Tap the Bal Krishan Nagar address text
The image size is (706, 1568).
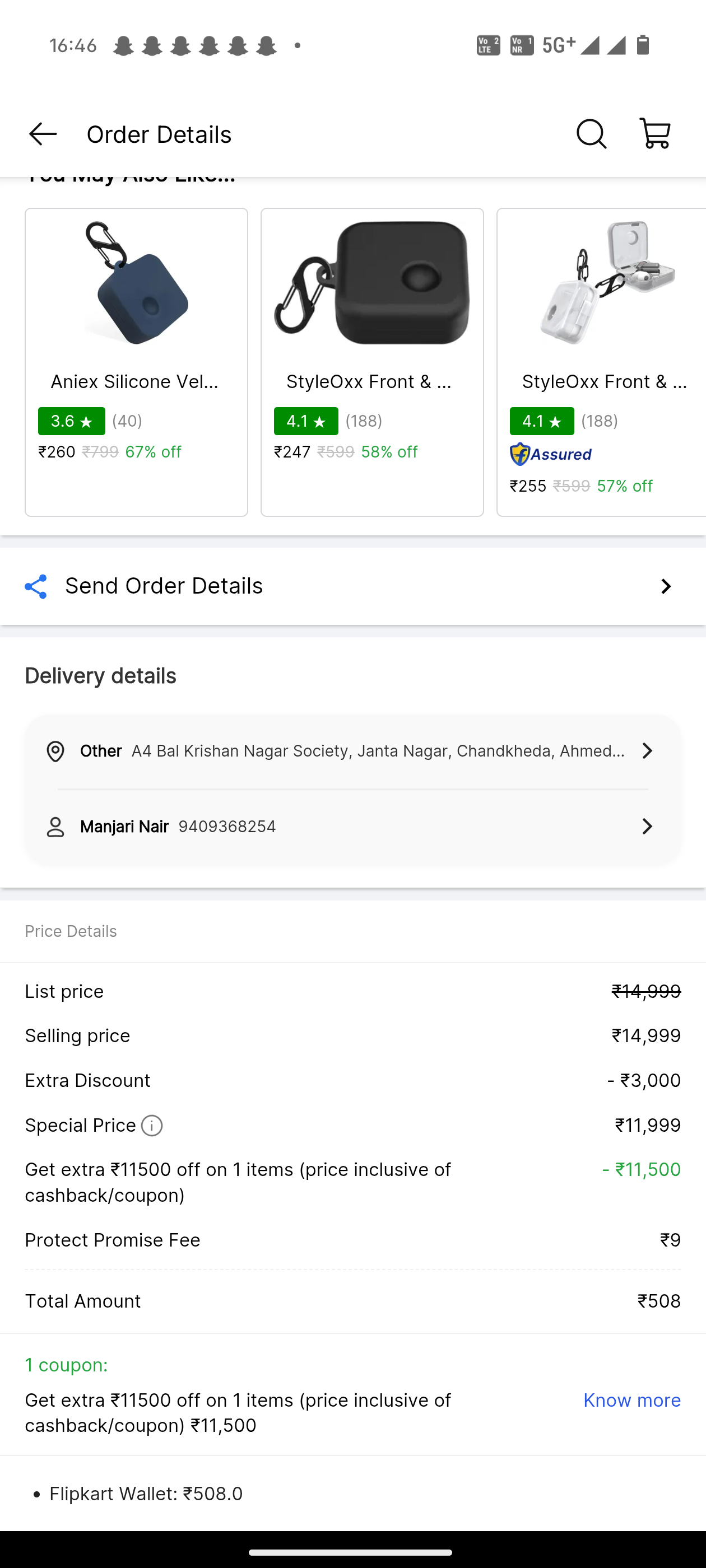tap(378, 751)
